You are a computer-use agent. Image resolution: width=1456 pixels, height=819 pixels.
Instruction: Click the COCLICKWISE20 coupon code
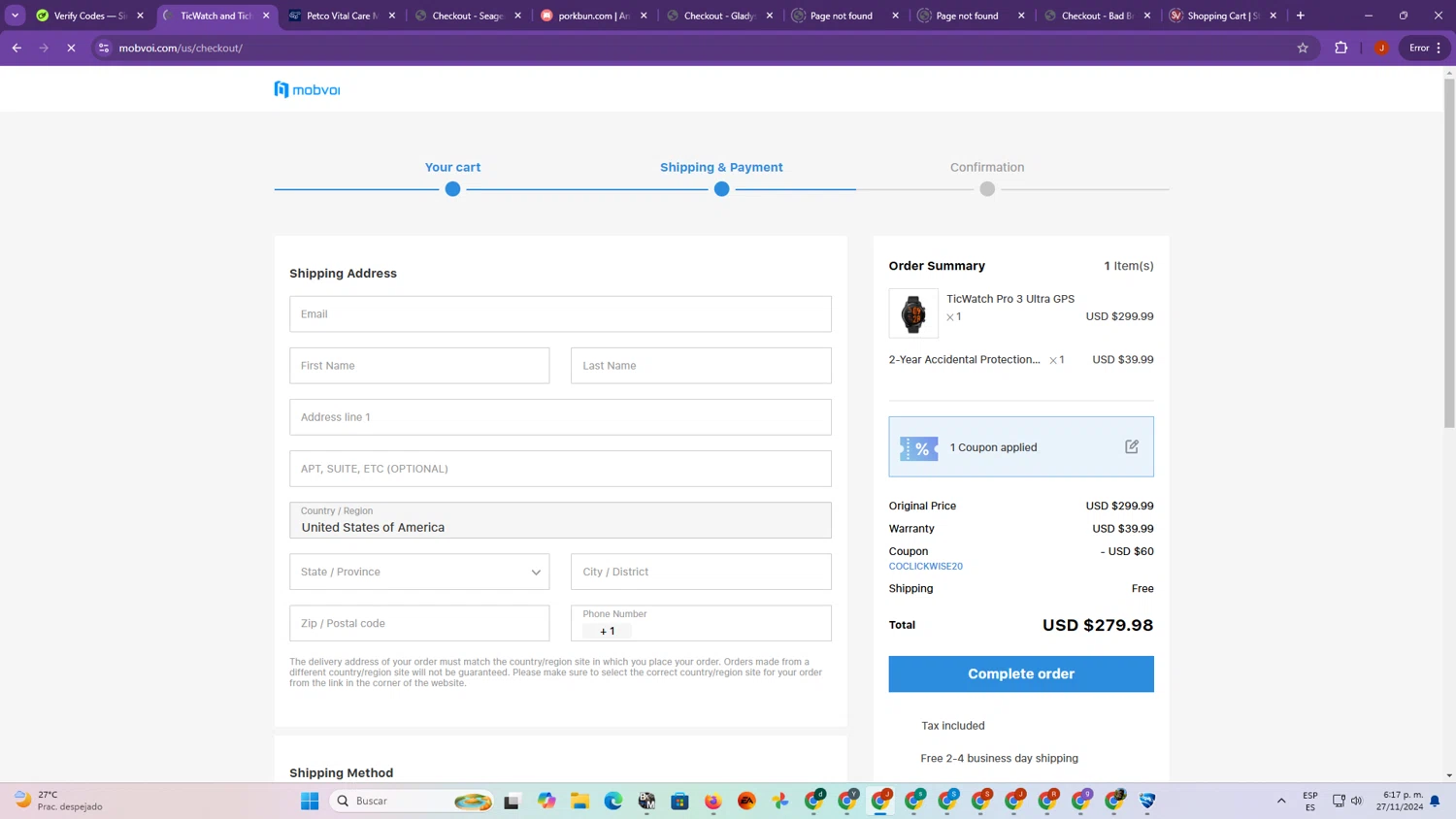pyautogui.click(x=926, y=566)
